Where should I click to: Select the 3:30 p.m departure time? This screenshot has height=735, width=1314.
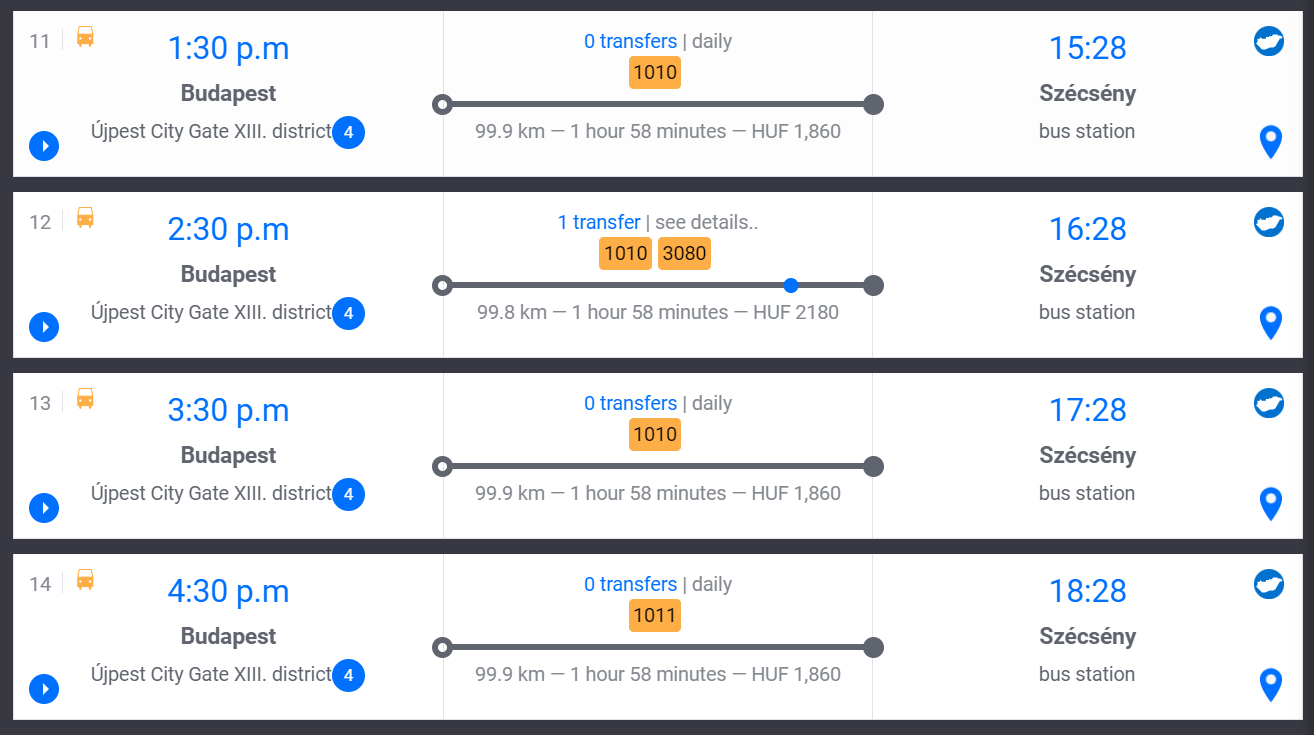228,411
